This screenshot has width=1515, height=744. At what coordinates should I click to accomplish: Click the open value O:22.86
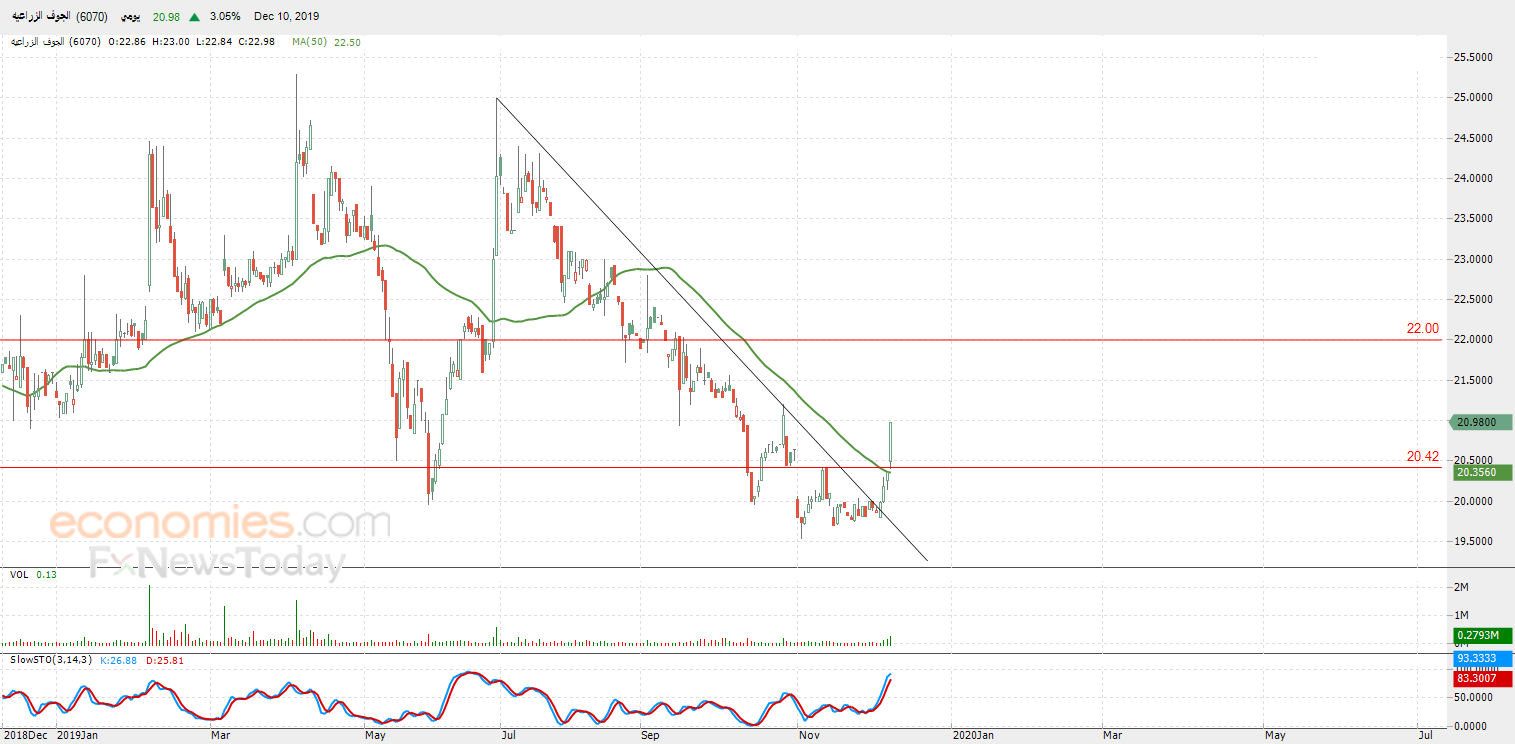128,42
